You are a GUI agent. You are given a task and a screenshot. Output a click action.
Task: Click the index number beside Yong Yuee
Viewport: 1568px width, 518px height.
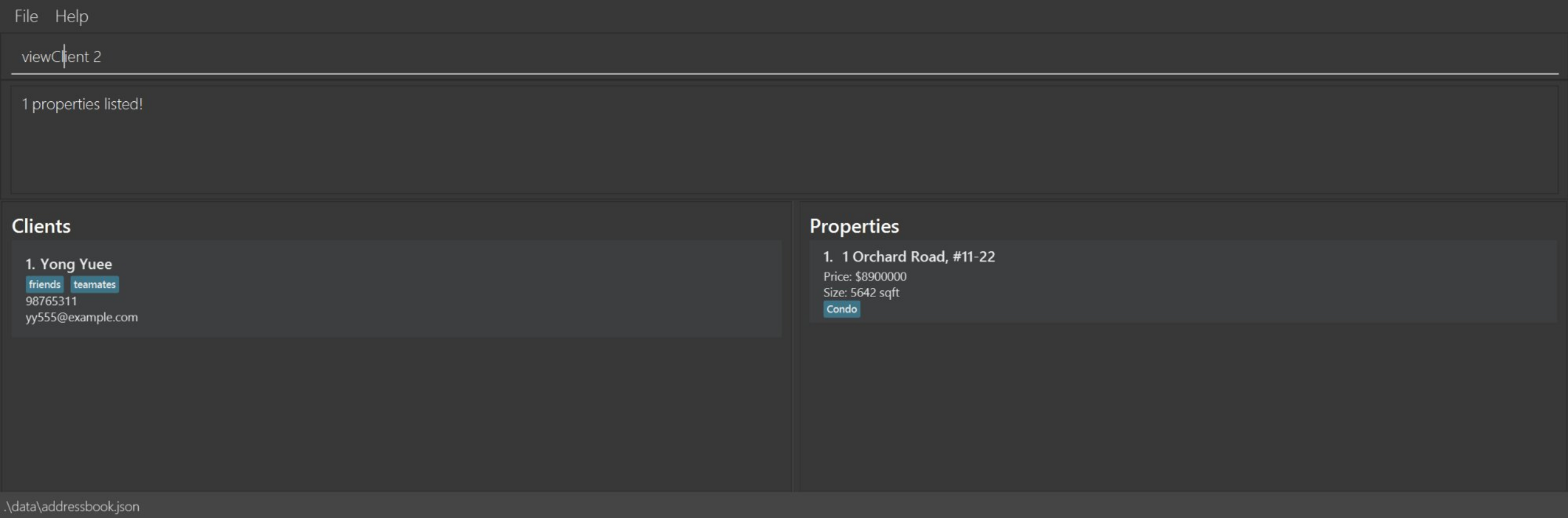tap(30, 264)
